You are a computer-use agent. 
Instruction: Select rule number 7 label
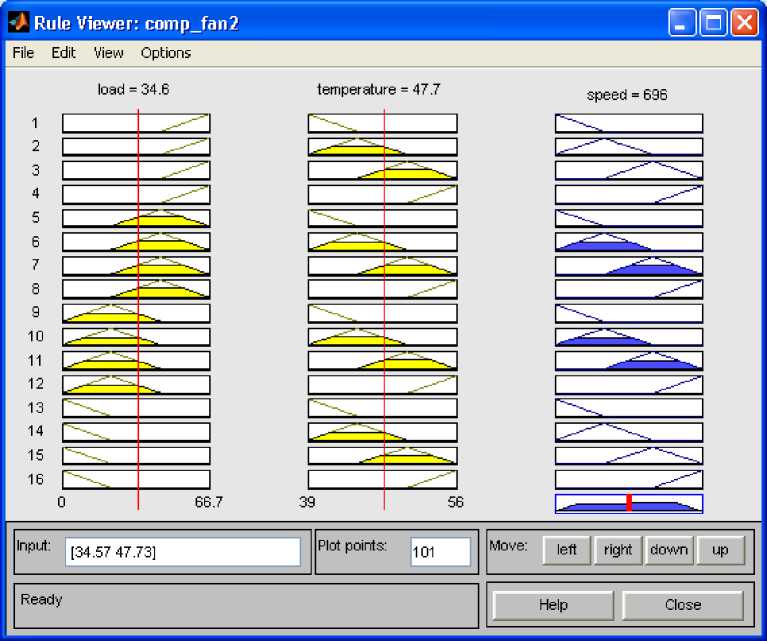coord(35,266)
